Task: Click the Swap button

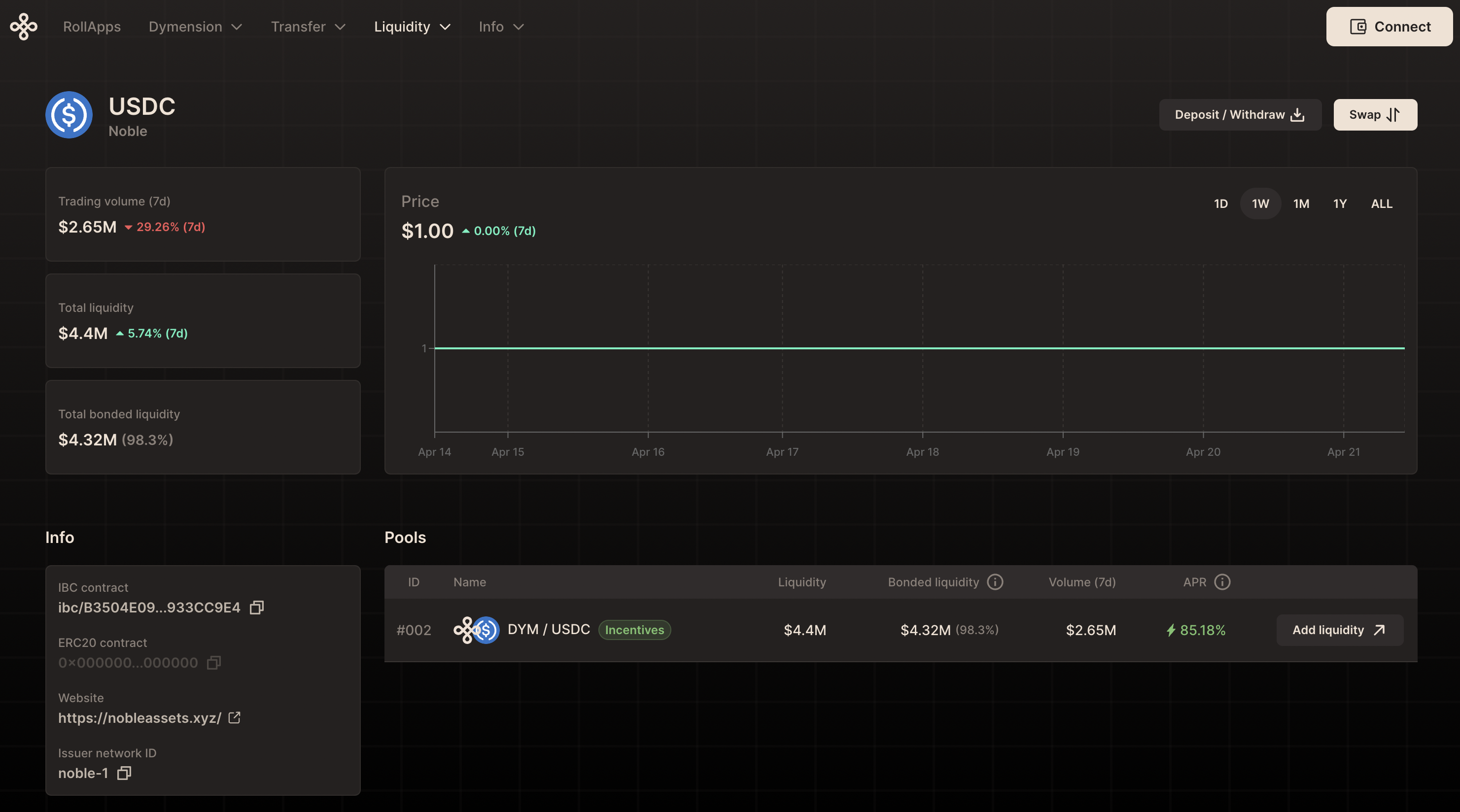Action: 1375,114
